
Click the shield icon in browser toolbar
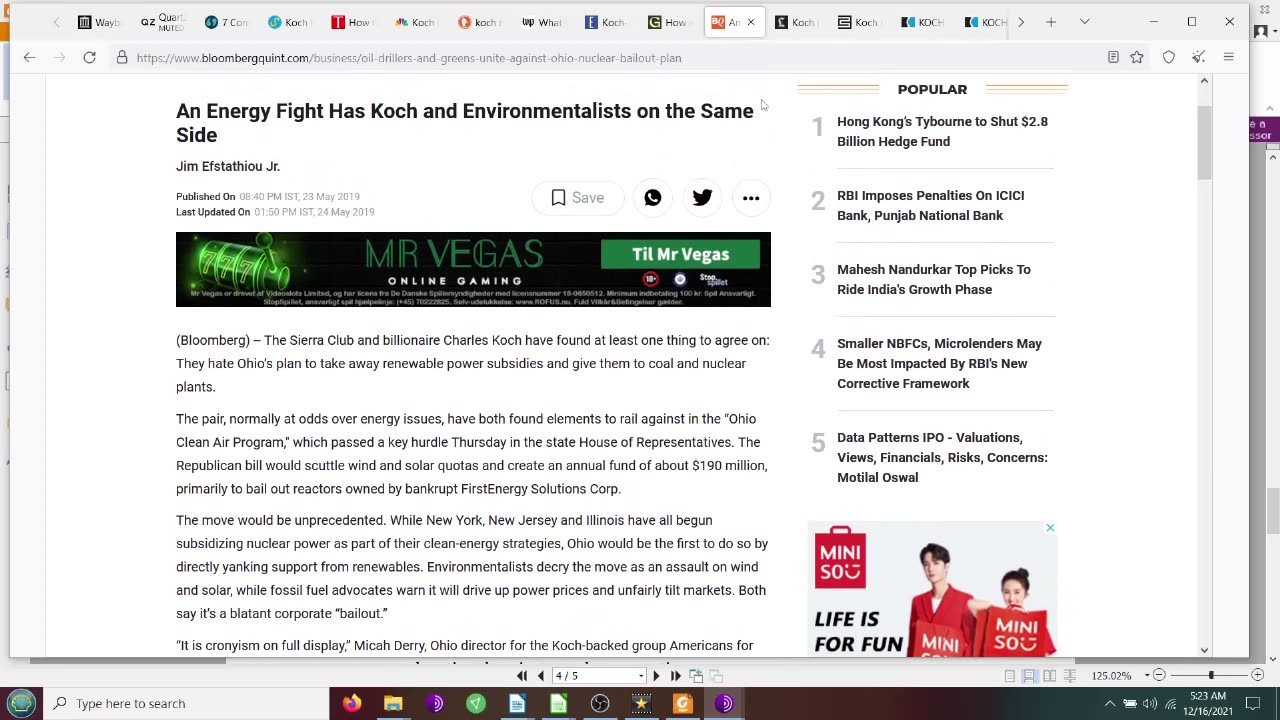coord(1169,57)
